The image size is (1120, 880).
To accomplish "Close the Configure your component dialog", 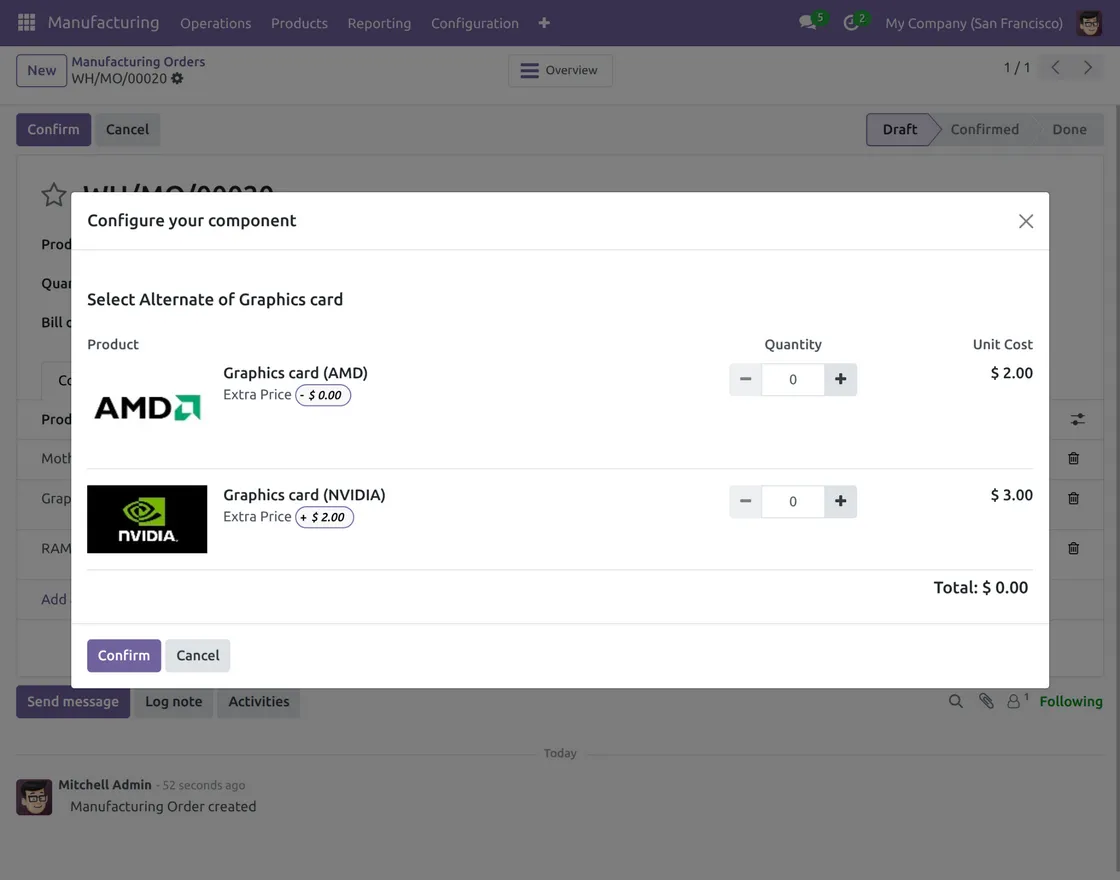I will [x=1026, y=221].
